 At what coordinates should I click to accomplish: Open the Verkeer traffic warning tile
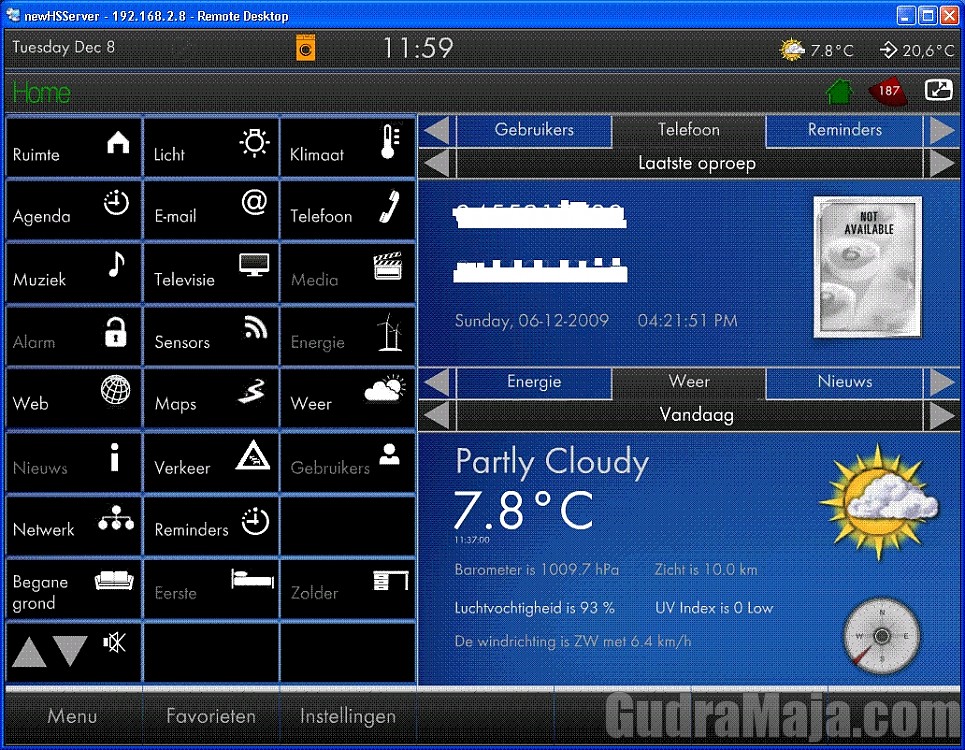(x=211, y=460)
